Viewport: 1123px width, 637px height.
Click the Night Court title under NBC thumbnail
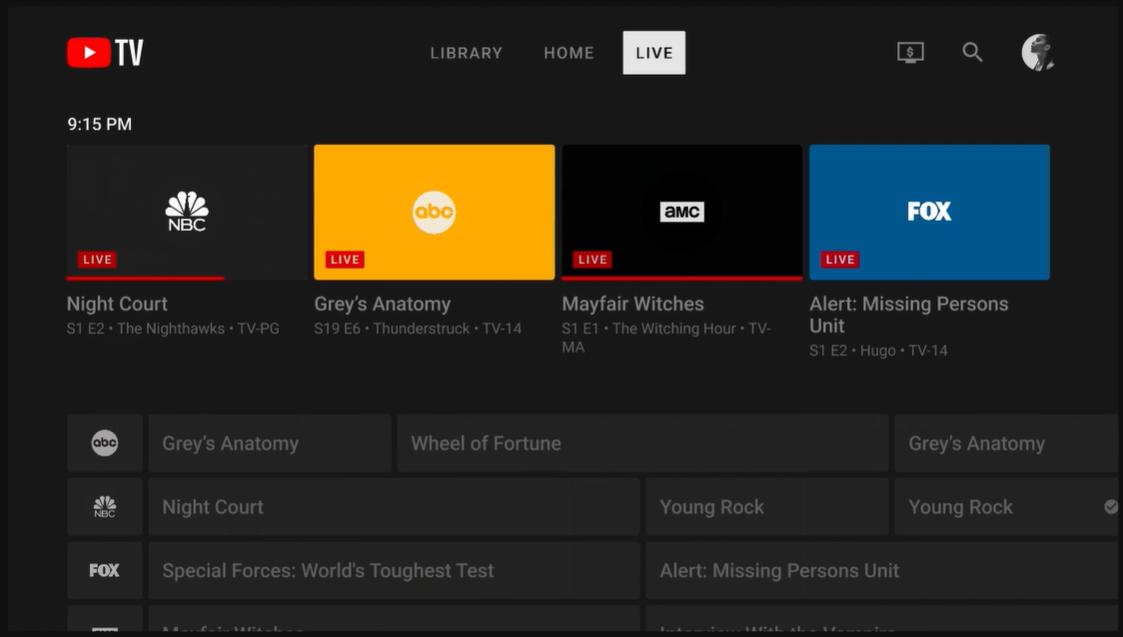[117, 304]
